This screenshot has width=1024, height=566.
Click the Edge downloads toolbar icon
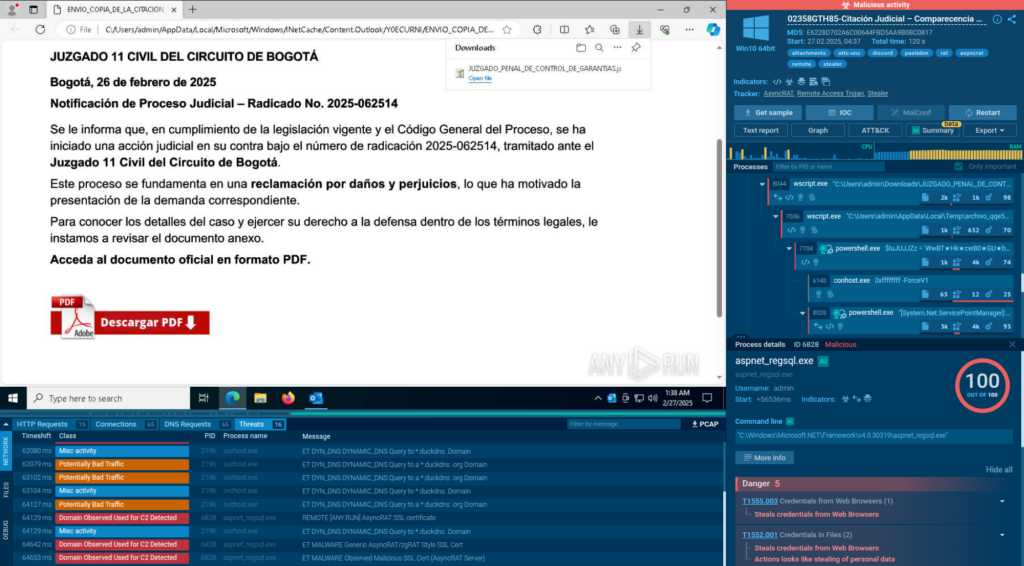point(640,29)
